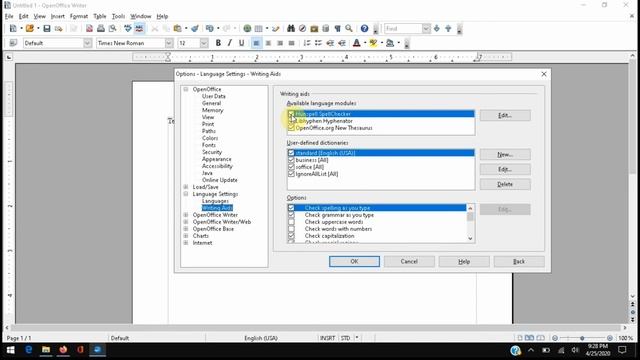Expand the OpenOffice Base node
640x360 pixels.
pyautogui.click(x=186, y=229)
